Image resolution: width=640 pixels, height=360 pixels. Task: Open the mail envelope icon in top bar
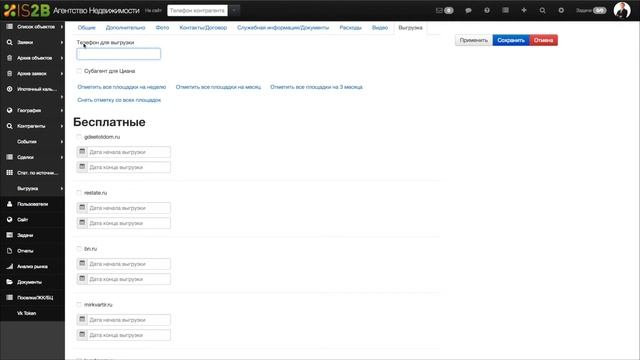click(x=439, y=11)
